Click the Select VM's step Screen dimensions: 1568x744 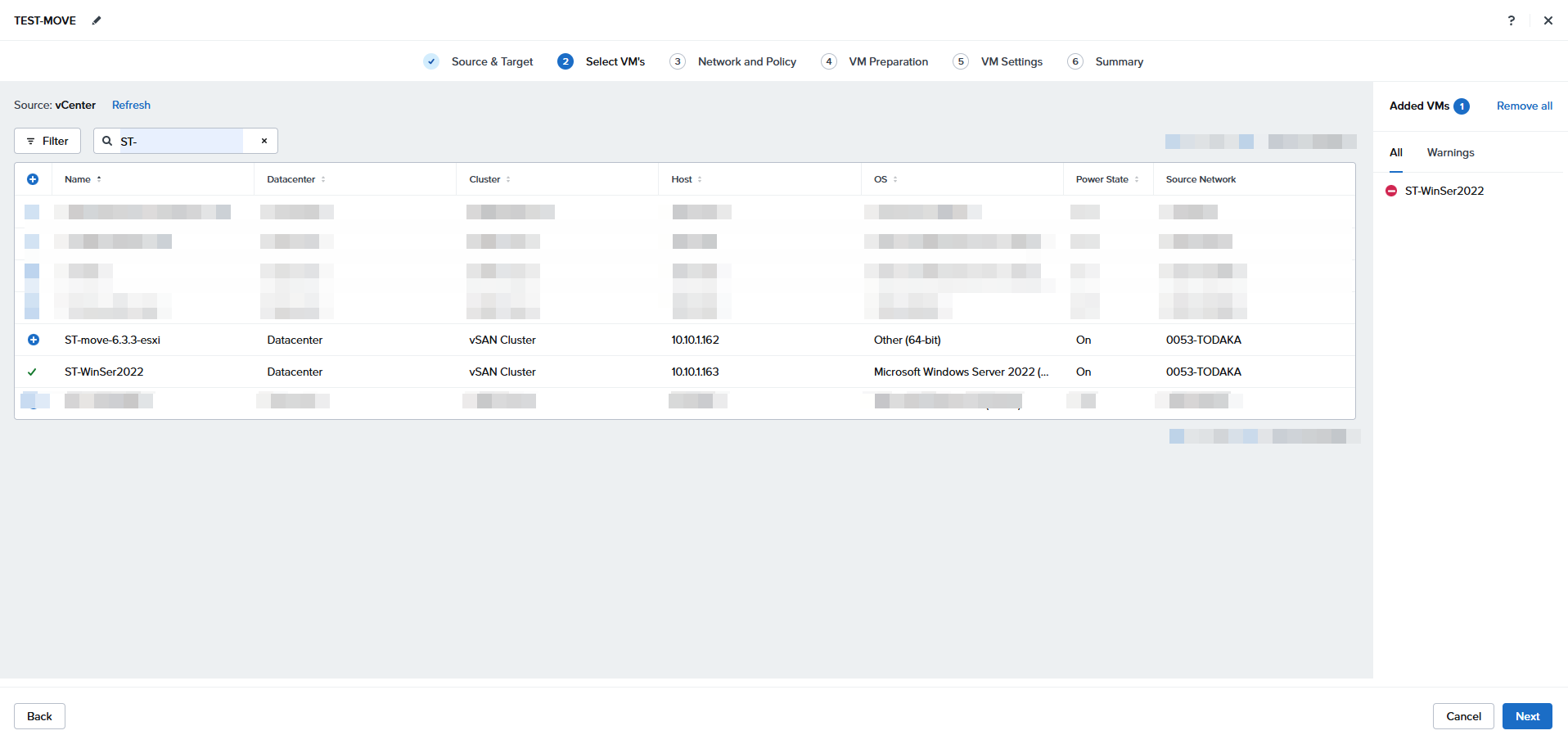(601, 61)
